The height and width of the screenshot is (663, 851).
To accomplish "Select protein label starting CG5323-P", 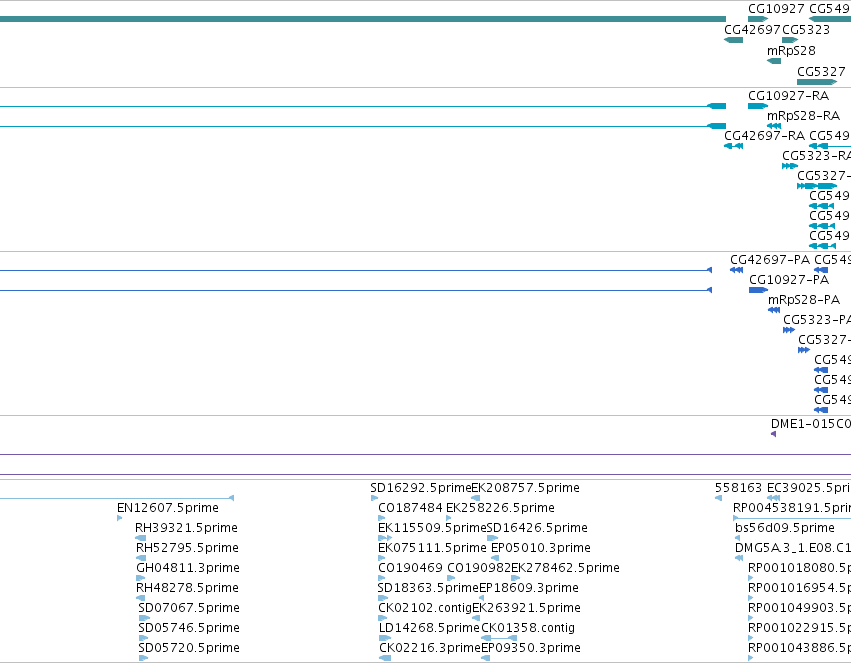I will coord(817,320).
